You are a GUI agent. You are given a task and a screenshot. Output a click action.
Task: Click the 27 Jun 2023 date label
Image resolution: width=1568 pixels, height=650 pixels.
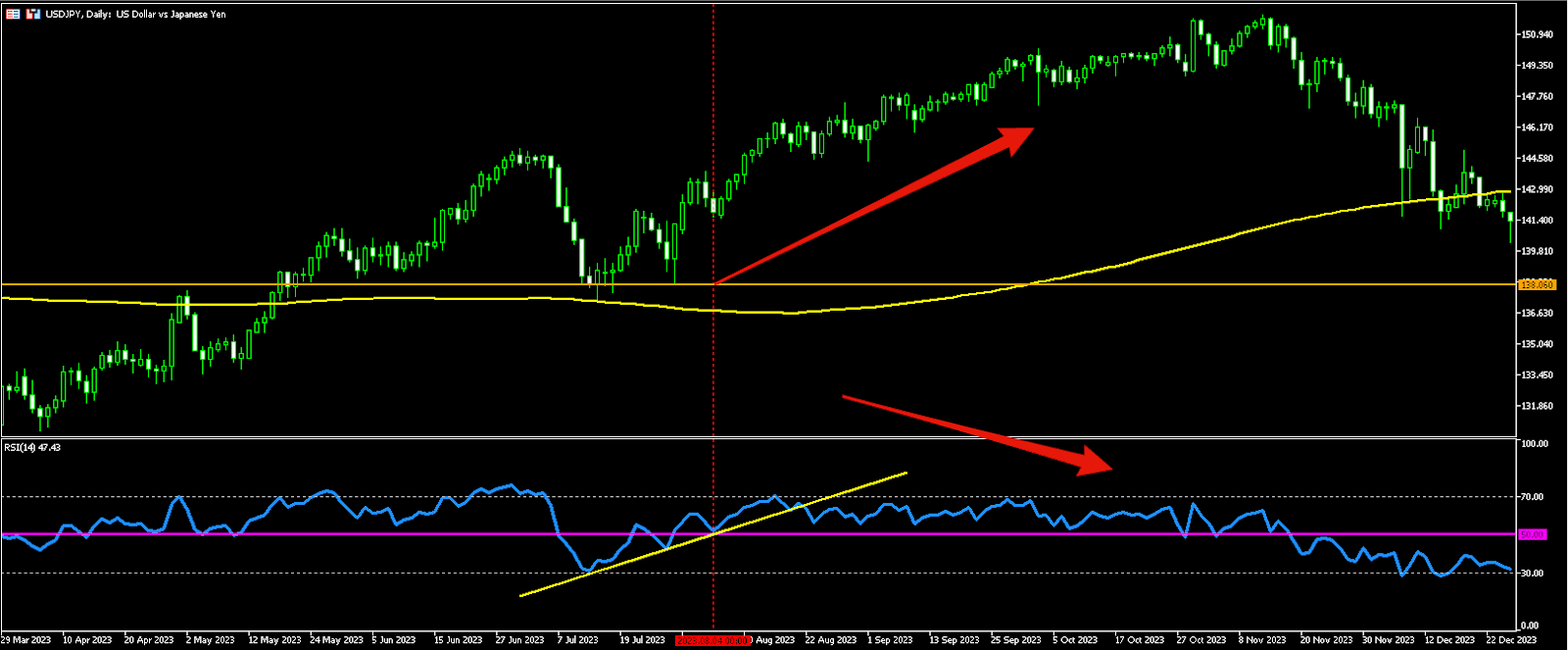tap(520, 640)
